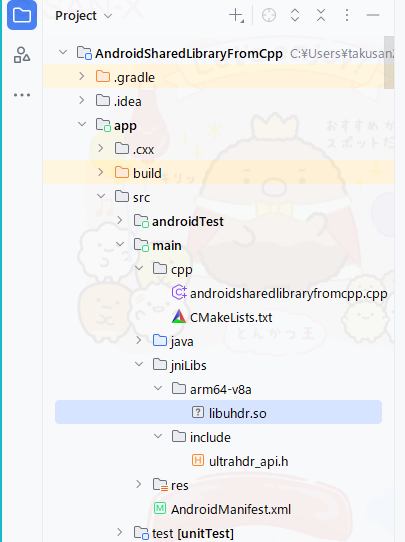The width and height of the screenshot is (405, 542).
Task: Expand the res folder
Action: (139, 484)
